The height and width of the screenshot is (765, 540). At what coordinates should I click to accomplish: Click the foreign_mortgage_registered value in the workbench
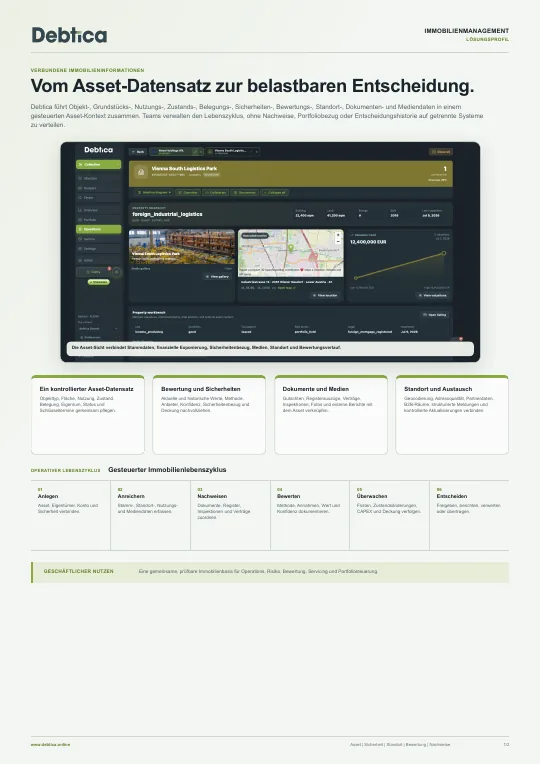370,332
